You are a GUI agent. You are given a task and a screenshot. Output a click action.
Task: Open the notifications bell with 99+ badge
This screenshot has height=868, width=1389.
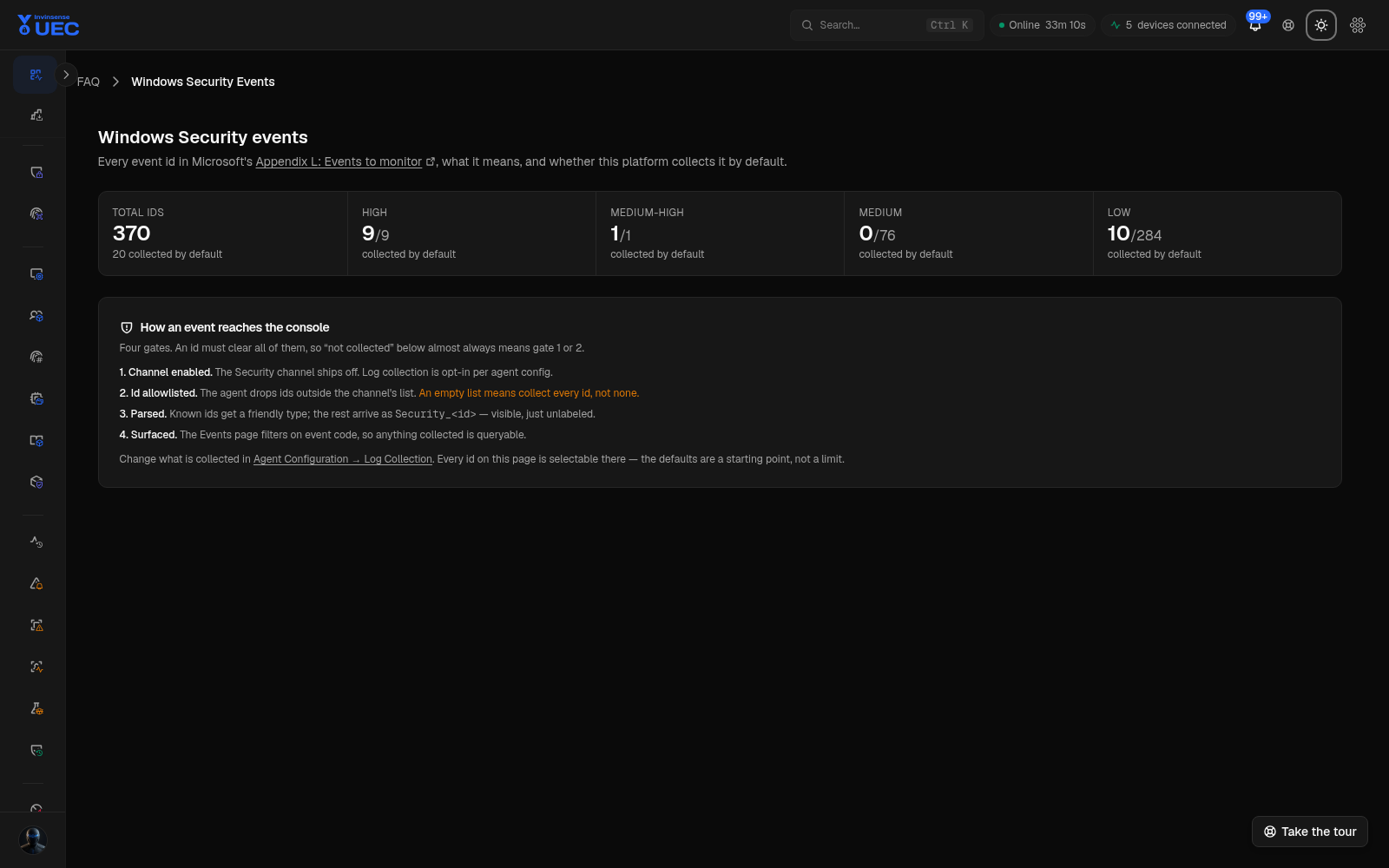(1255, 25)
